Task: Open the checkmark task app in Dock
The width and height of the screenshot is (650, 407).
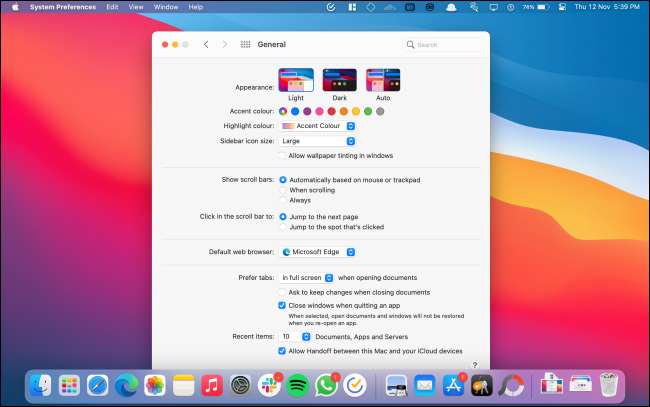Action: coord(354,385)
